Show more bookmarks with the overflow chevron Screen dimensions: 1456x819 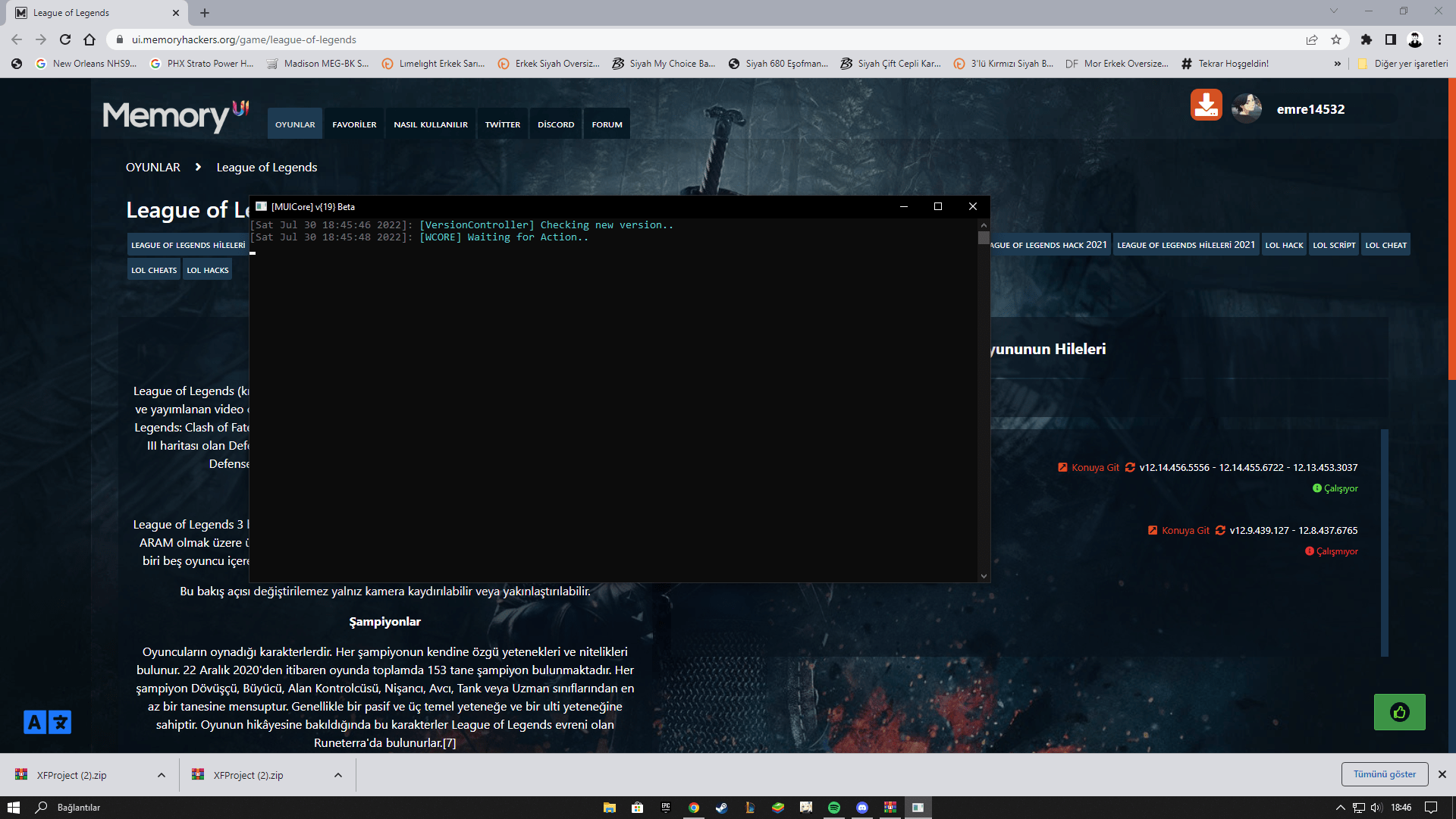1338,64
